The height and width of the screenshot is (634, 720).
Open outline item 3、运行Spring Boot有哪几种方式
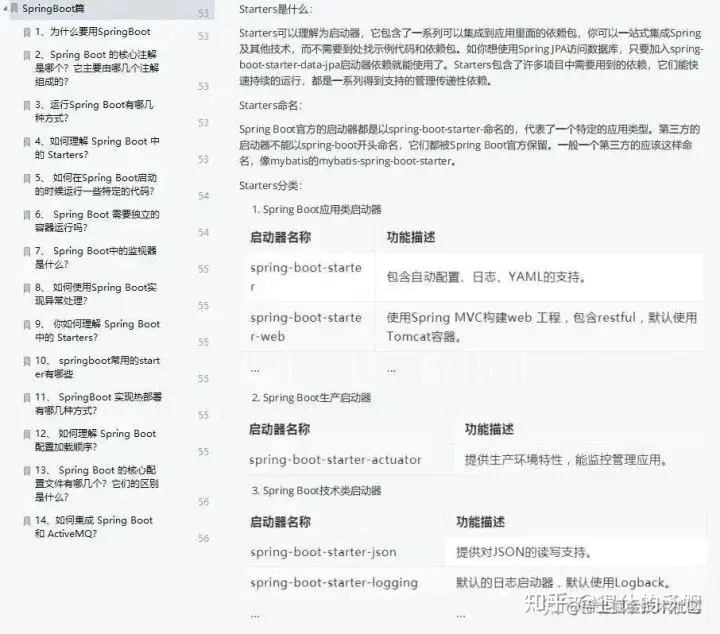click(94, 112)
